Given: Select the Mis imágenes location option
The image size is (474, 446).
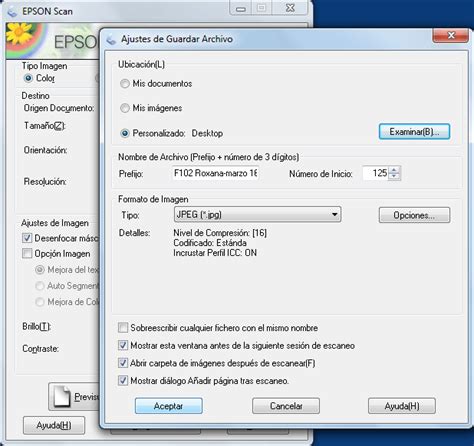Looking at the screenshot, I should [125, 108].
